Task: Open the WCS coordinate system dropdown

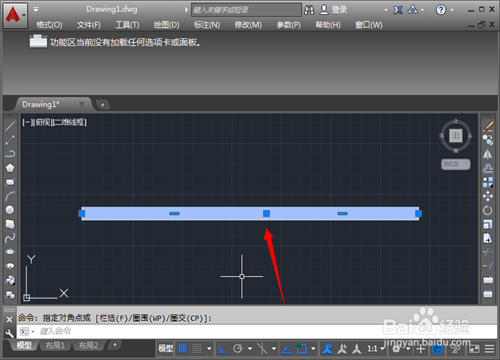Action: [x=456, y=164]
